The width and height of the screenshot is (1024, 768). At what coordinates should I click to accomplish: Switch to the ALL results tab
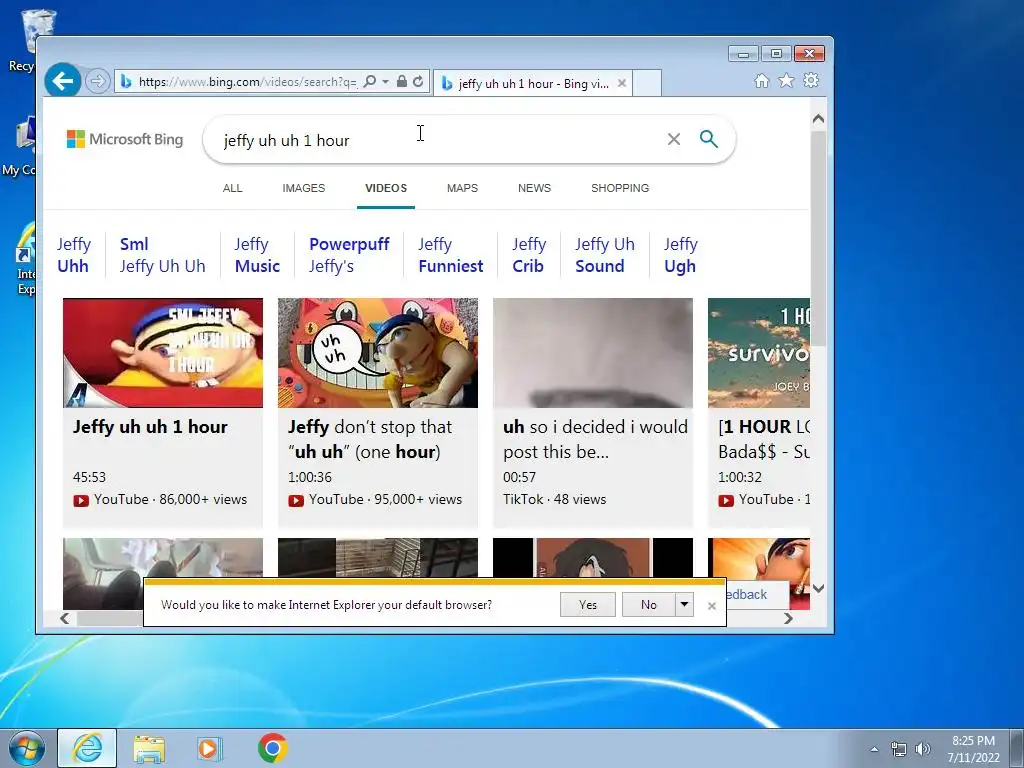pos(232,188)
